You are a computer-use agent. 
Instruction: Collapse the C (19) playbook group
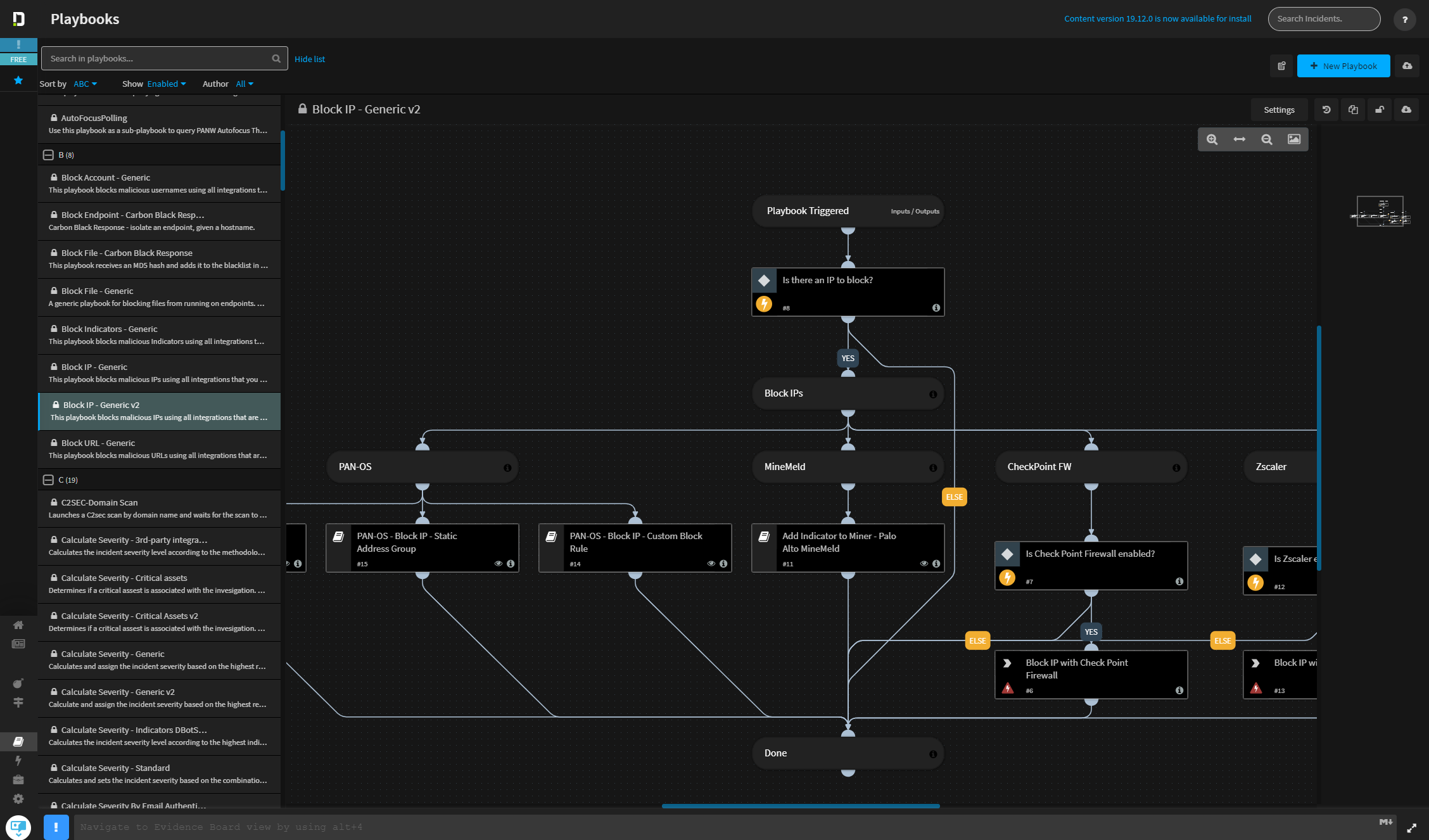point(48,480)
